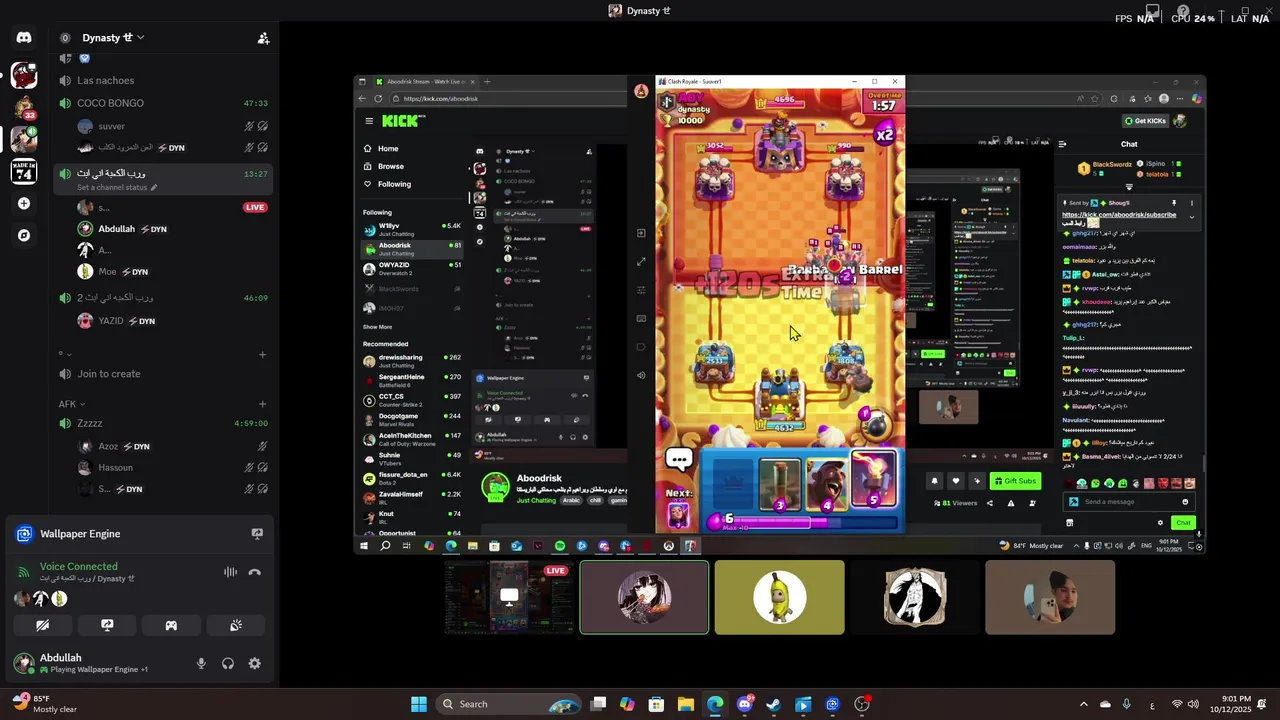1280x720 pixels.
Task: Create channel with plus above Join to create
Action: [x=262, y=354]
